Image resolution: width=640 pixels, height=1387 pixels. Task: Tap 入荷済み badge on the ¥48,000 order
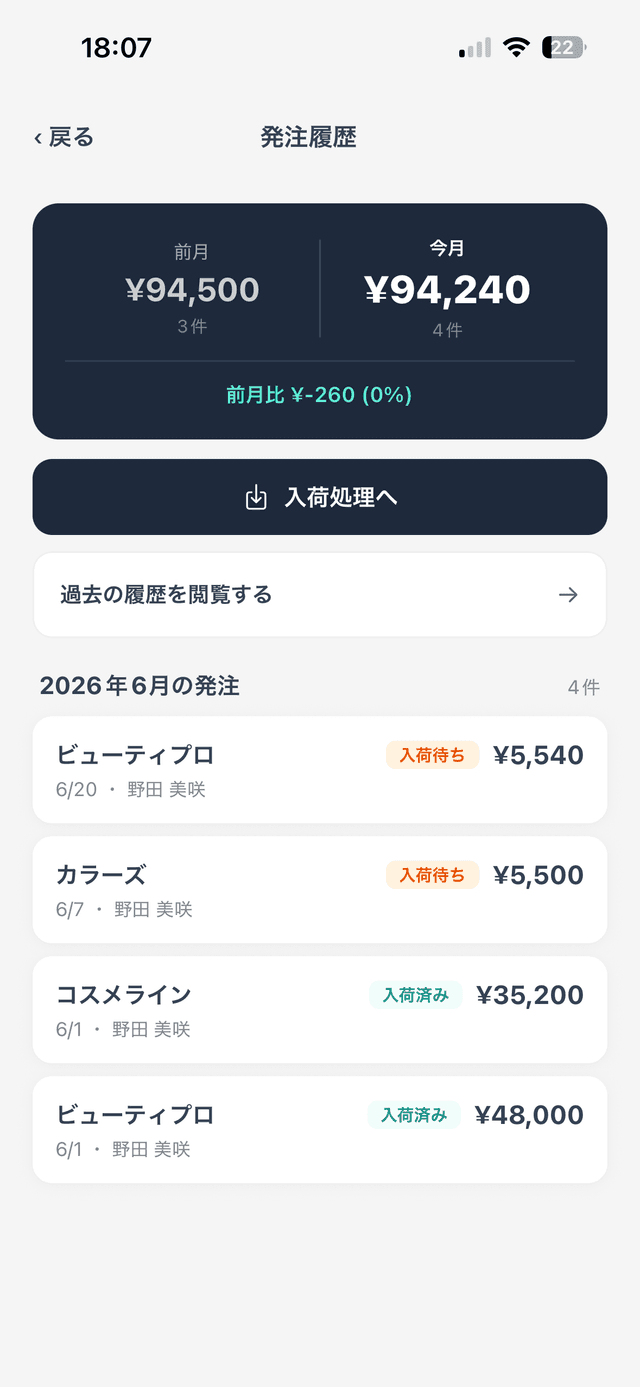[414, 1115]
